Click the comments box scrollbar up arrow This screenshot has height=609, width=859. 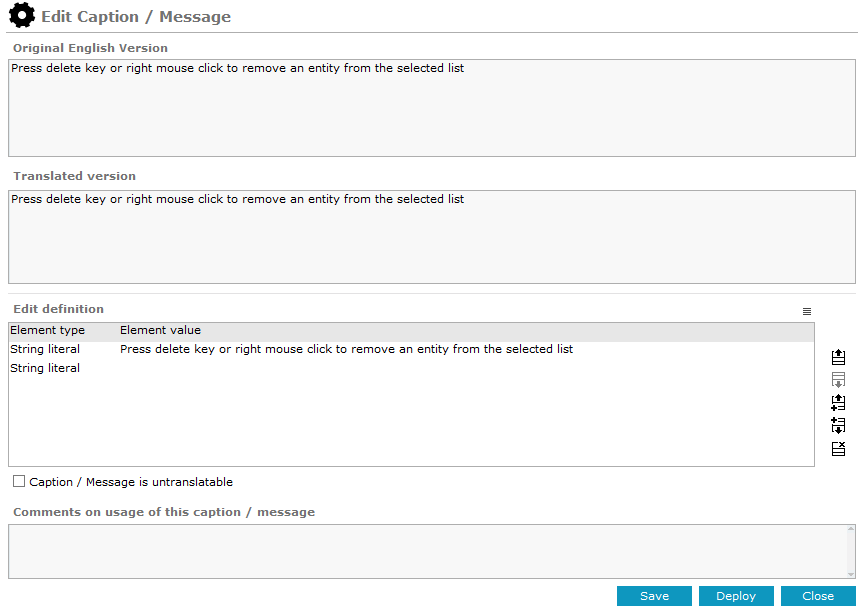pos(851,529)
